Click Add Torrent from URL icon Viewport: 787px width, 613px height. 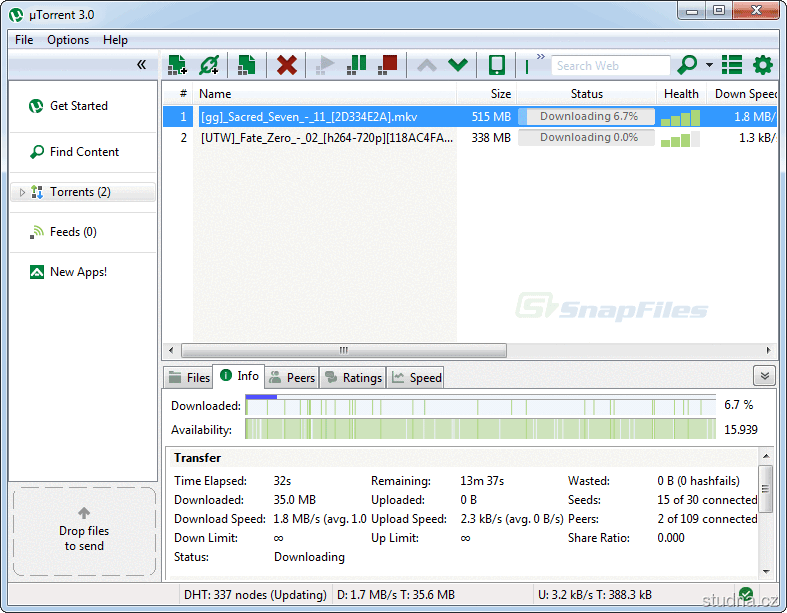pos(209,65)
